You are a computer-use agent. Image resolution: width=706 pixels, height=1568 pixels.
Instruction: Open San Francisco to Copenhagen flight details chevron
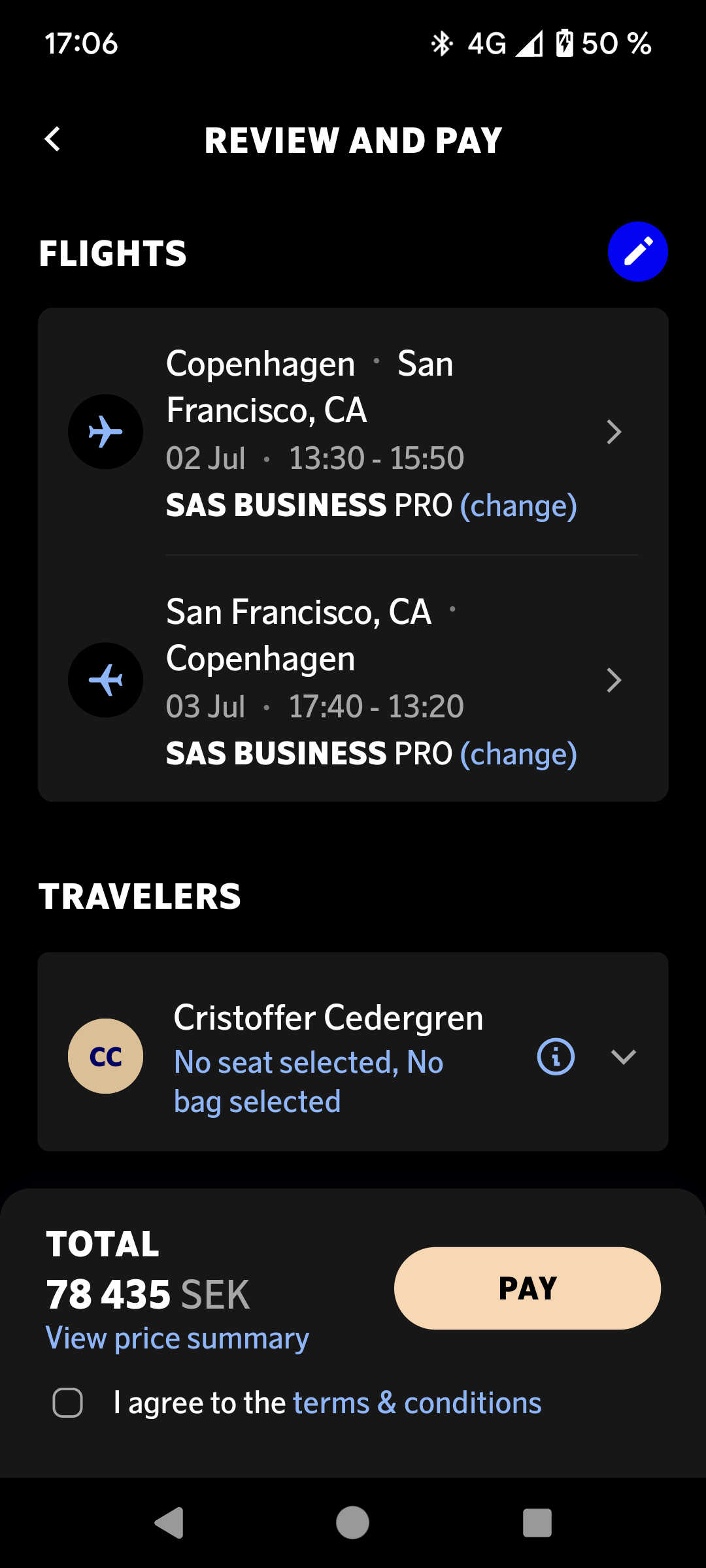click(613, 680)
